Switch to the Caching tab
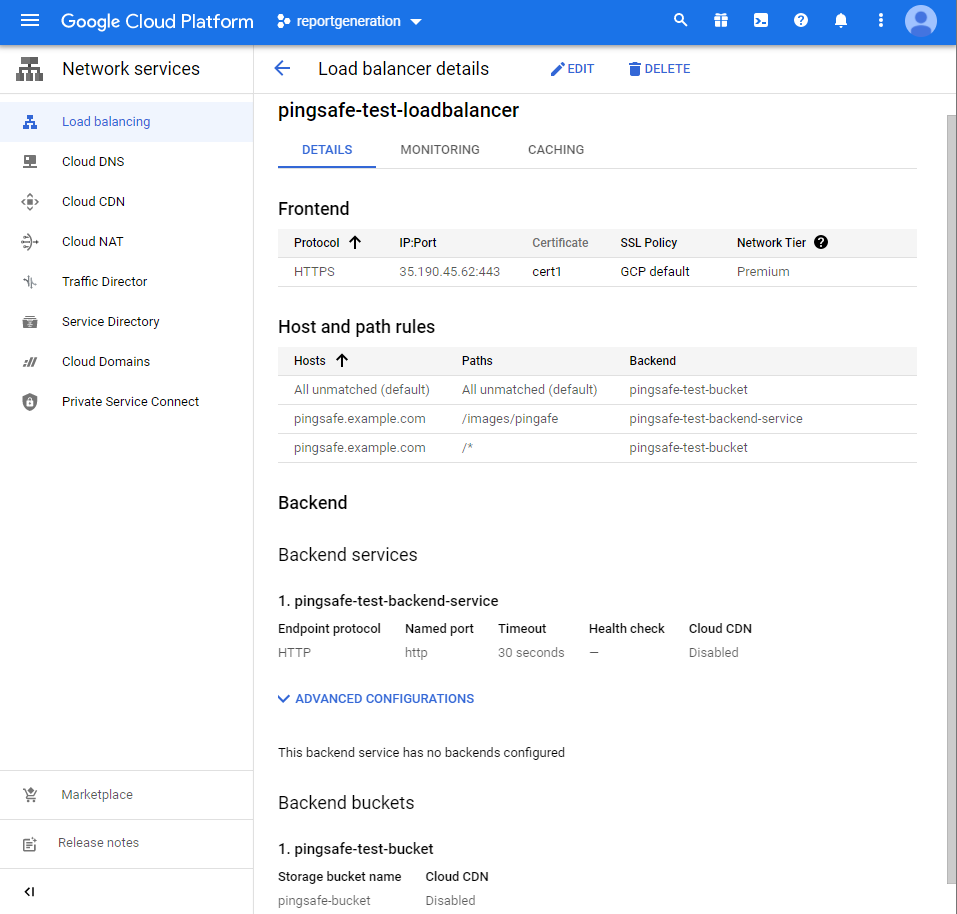Viewport: 957px width, 914px height. pos(556,150)
